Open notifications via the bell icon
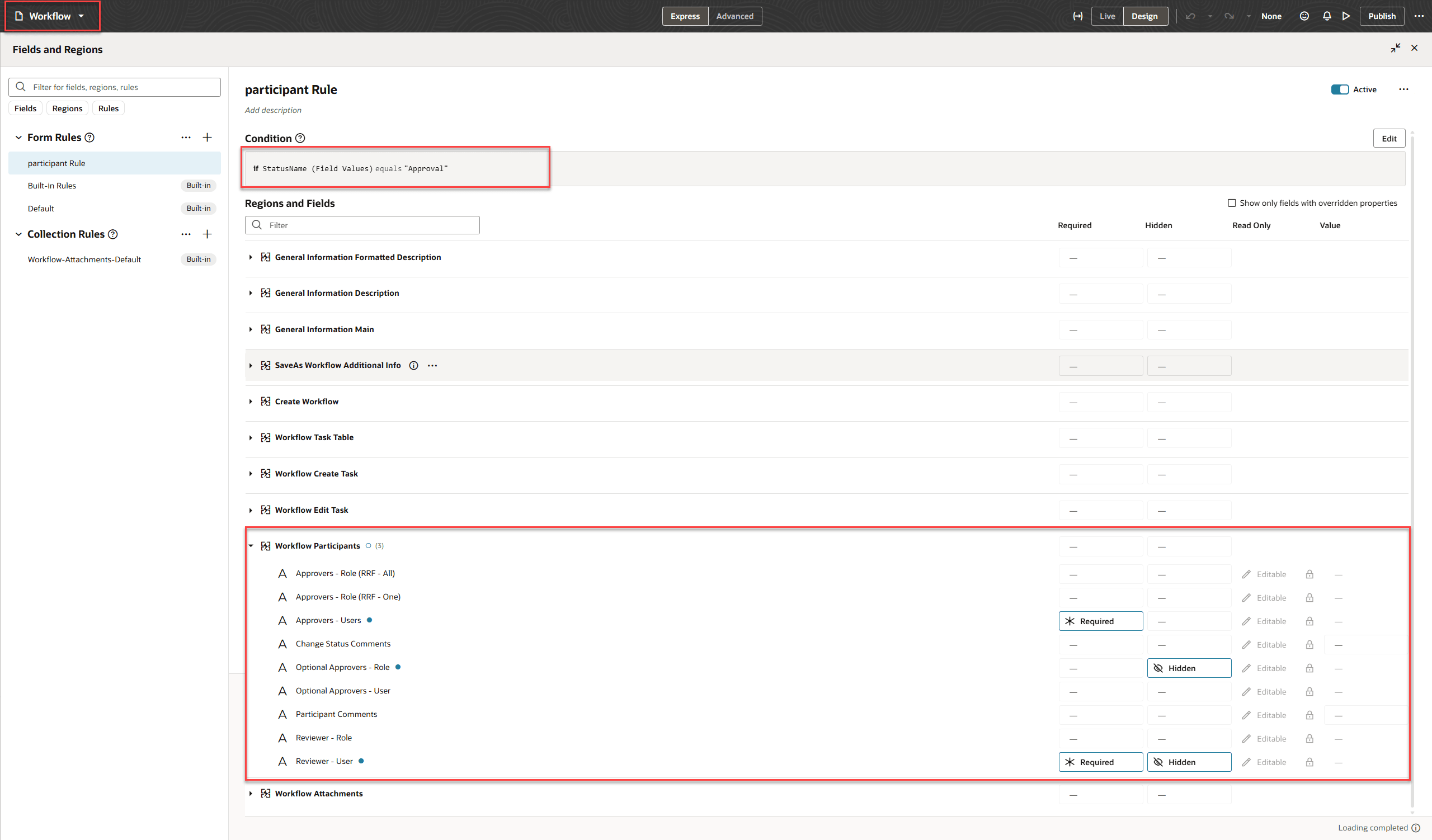 [x=1326, y=16]
